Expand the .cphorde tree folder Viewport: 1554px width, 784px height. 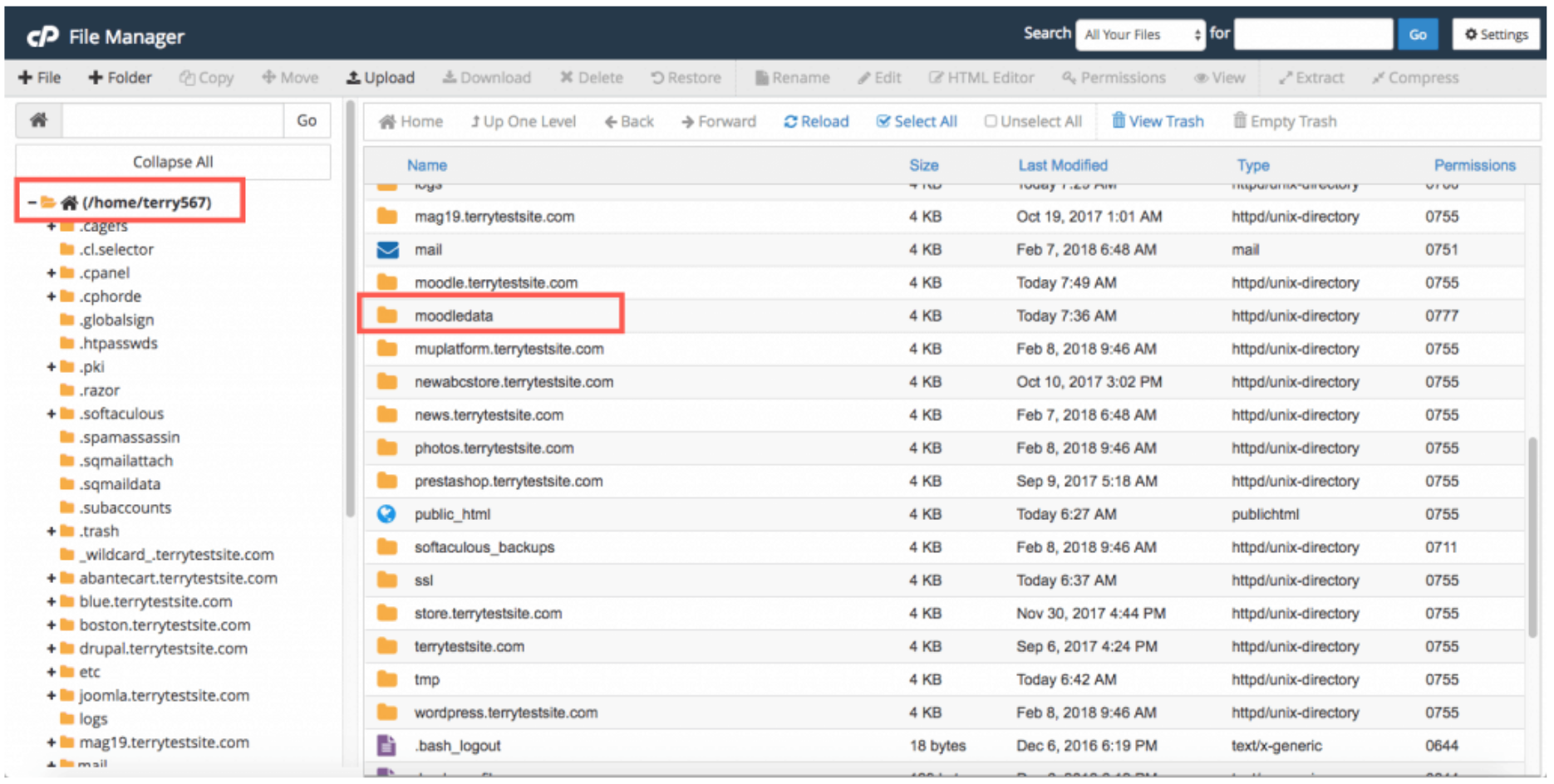[x=52, y=296]
